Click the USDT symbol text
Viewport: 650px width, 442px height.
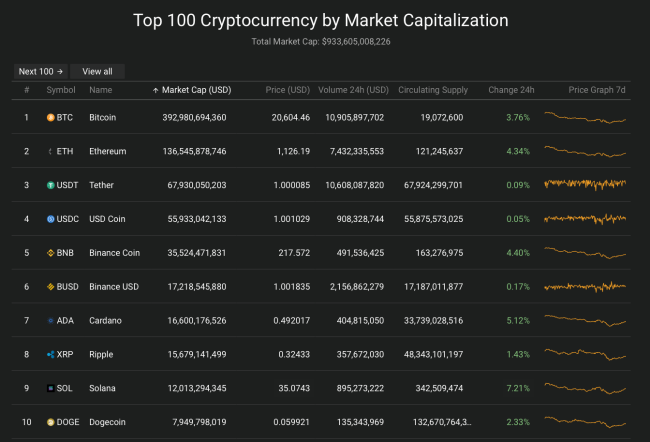[x=67, y=185]
